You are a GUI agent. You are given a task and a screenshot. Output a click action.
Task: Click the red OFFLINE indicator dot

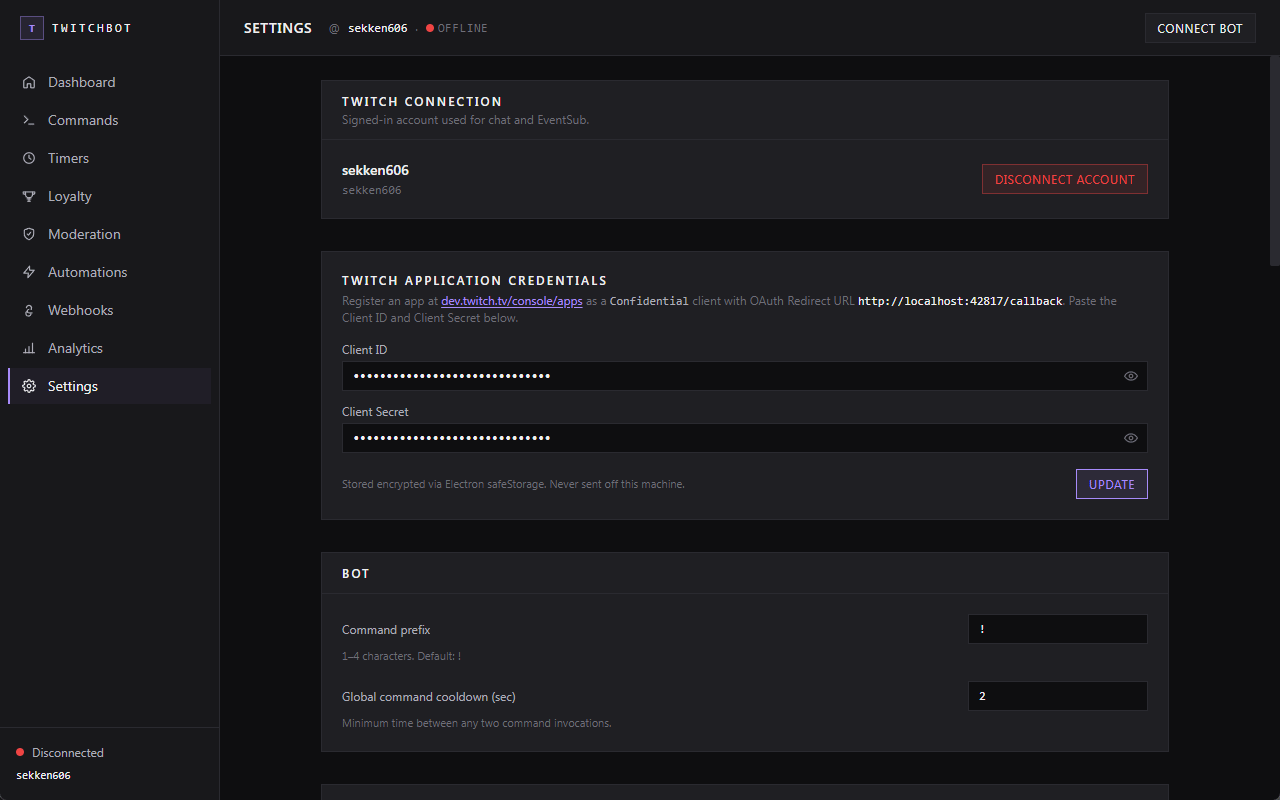tap(430, 28)
